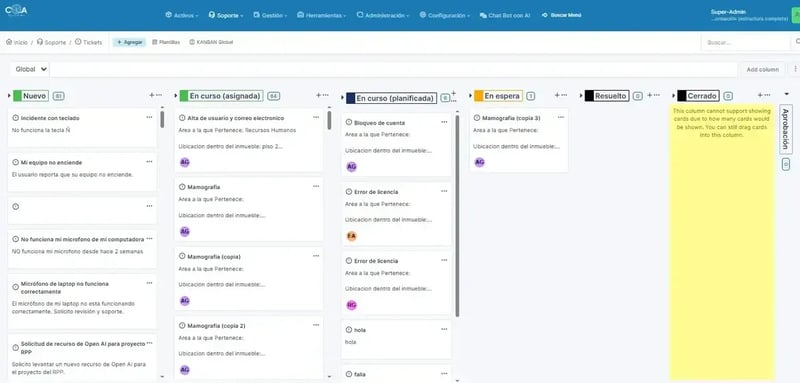Click Nuevo column card count badge
The width and height of the screenshot is (800, 383).
click(58, 96)
